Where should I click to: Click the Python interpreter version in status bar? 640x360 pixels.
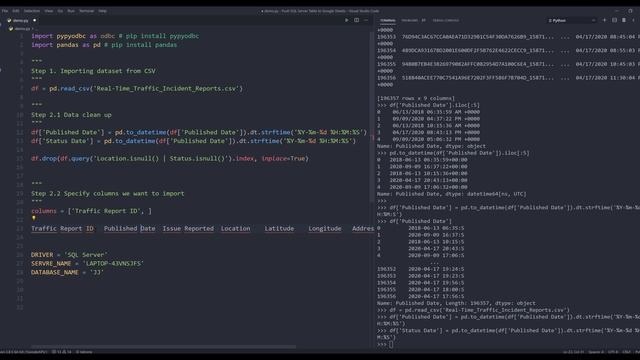coord(24,352)
